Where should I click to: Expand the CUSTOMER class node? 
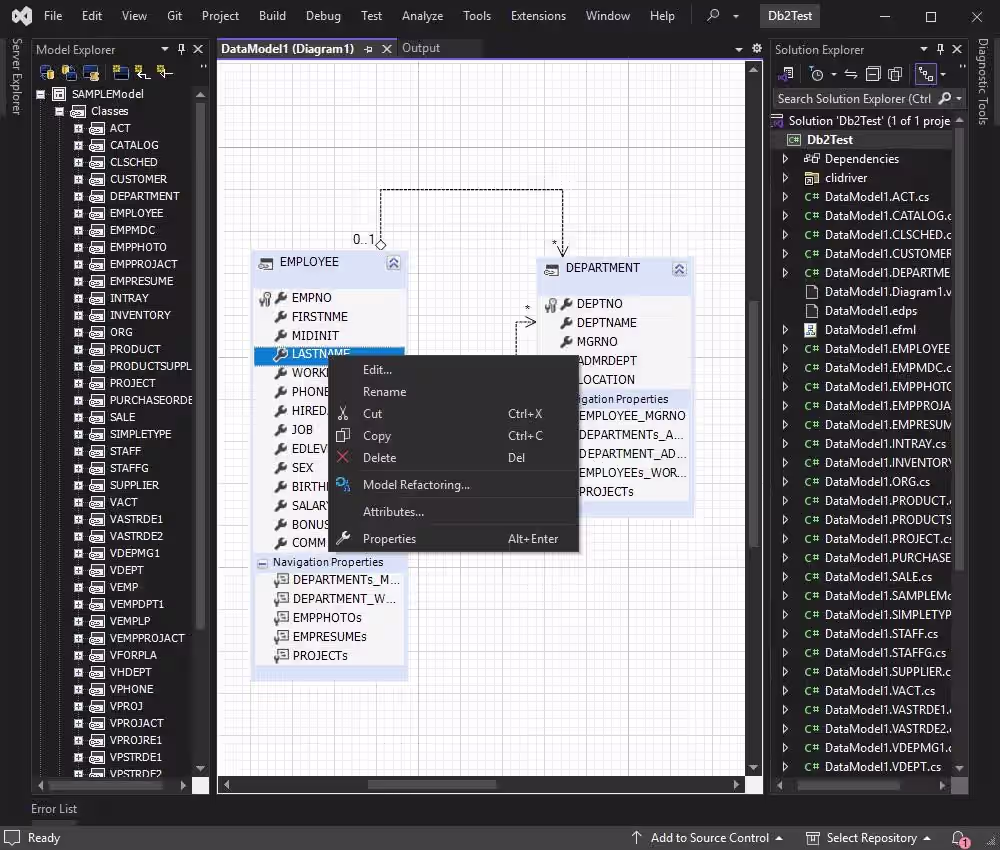(x=78, y=179)
